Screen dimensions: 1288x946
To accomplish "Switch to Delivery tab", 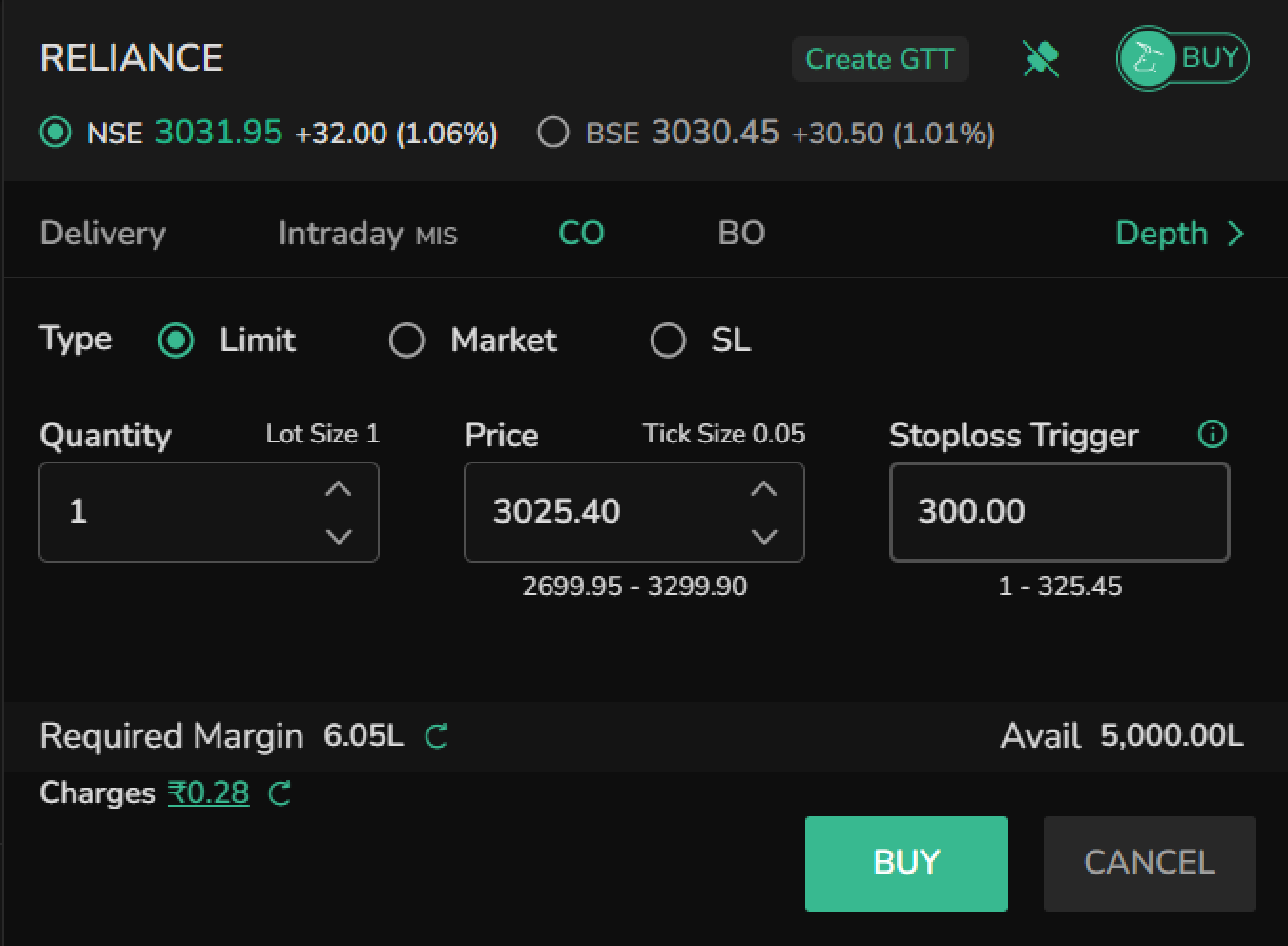I will click(103, 234).
